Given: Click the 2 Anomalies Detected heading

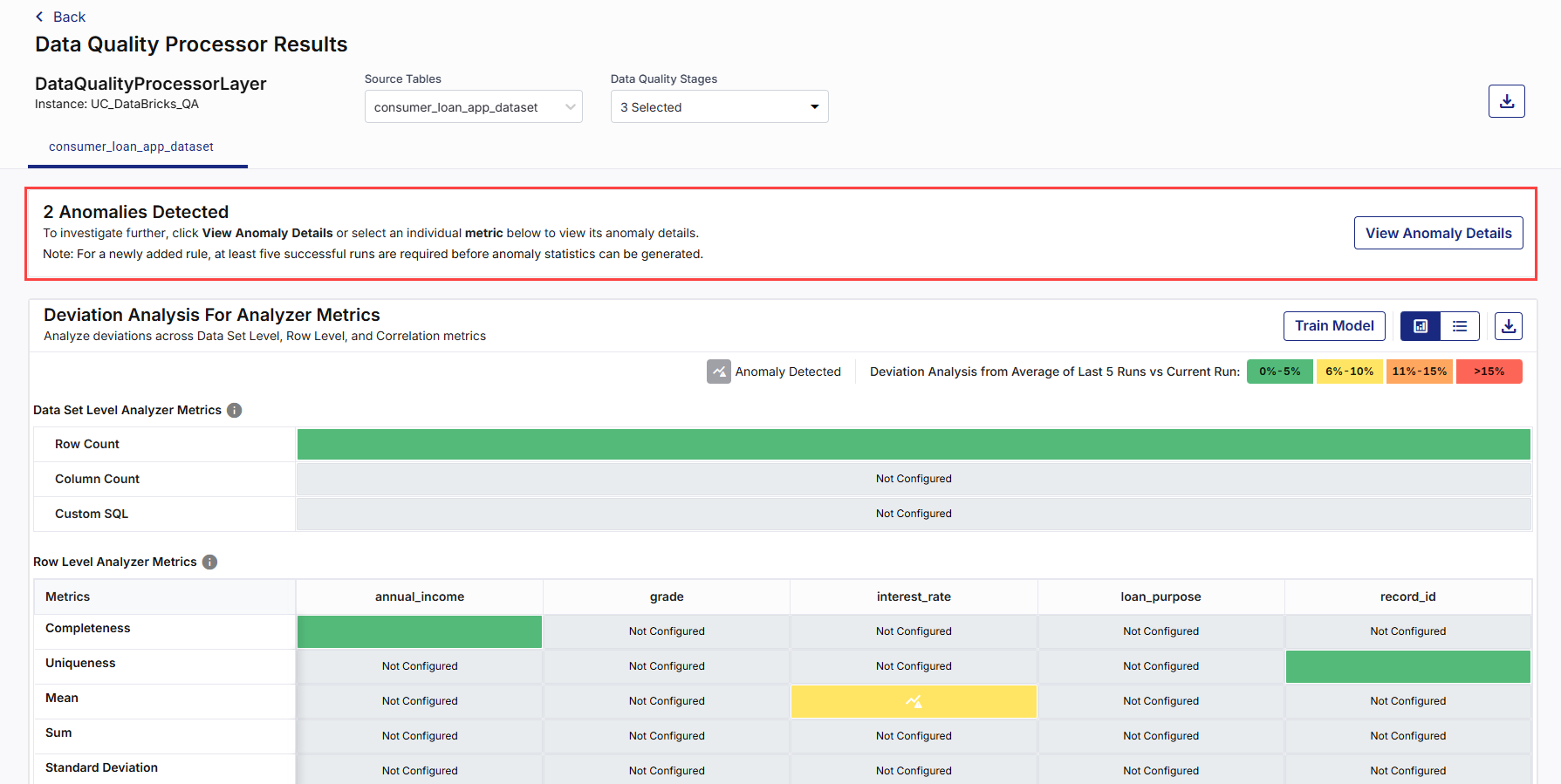Looking at the screenshot, I should [136, 212].
